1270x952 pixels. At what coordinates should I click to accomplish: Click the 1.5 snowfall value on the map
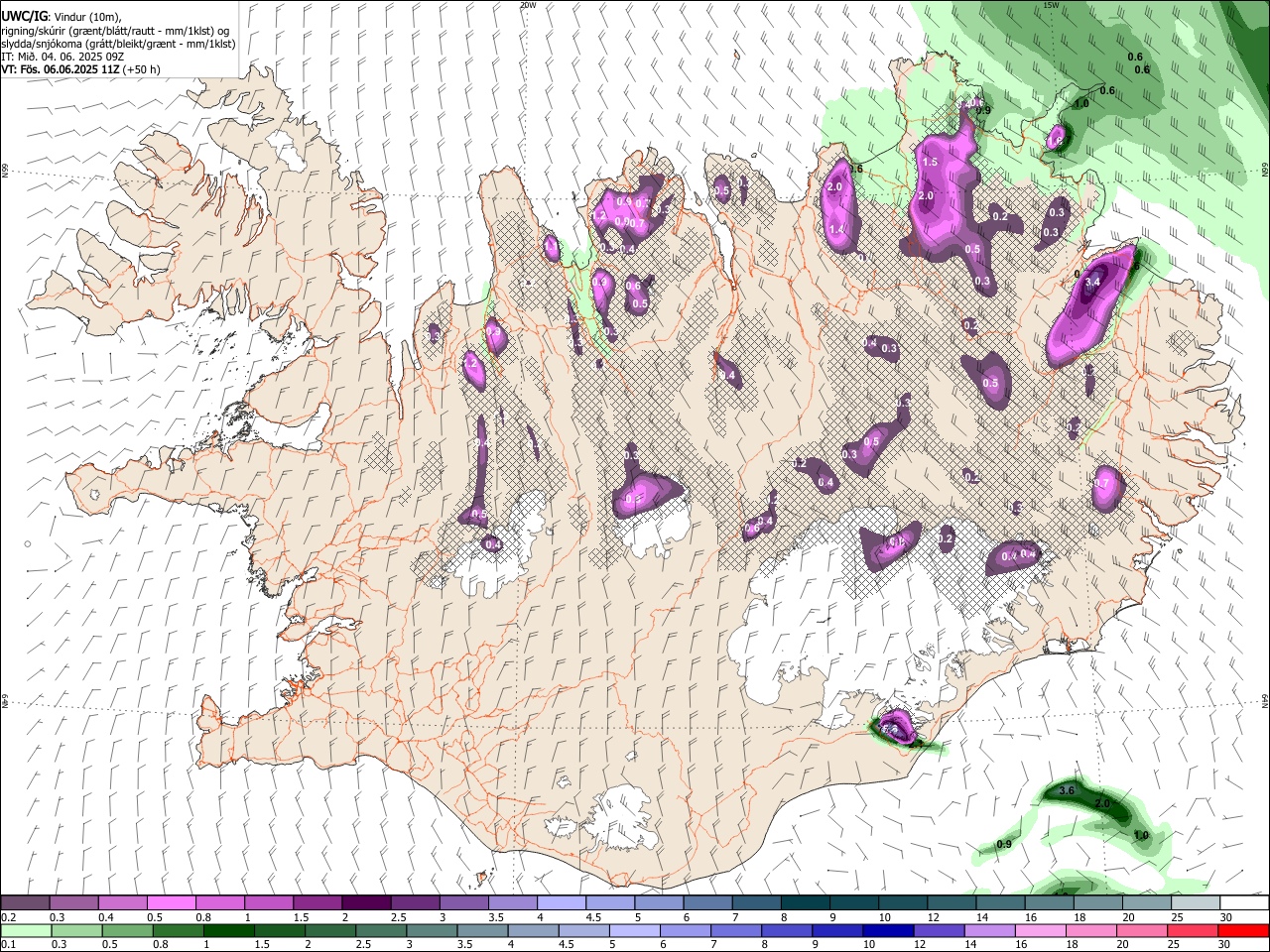(x=930, y=162)
